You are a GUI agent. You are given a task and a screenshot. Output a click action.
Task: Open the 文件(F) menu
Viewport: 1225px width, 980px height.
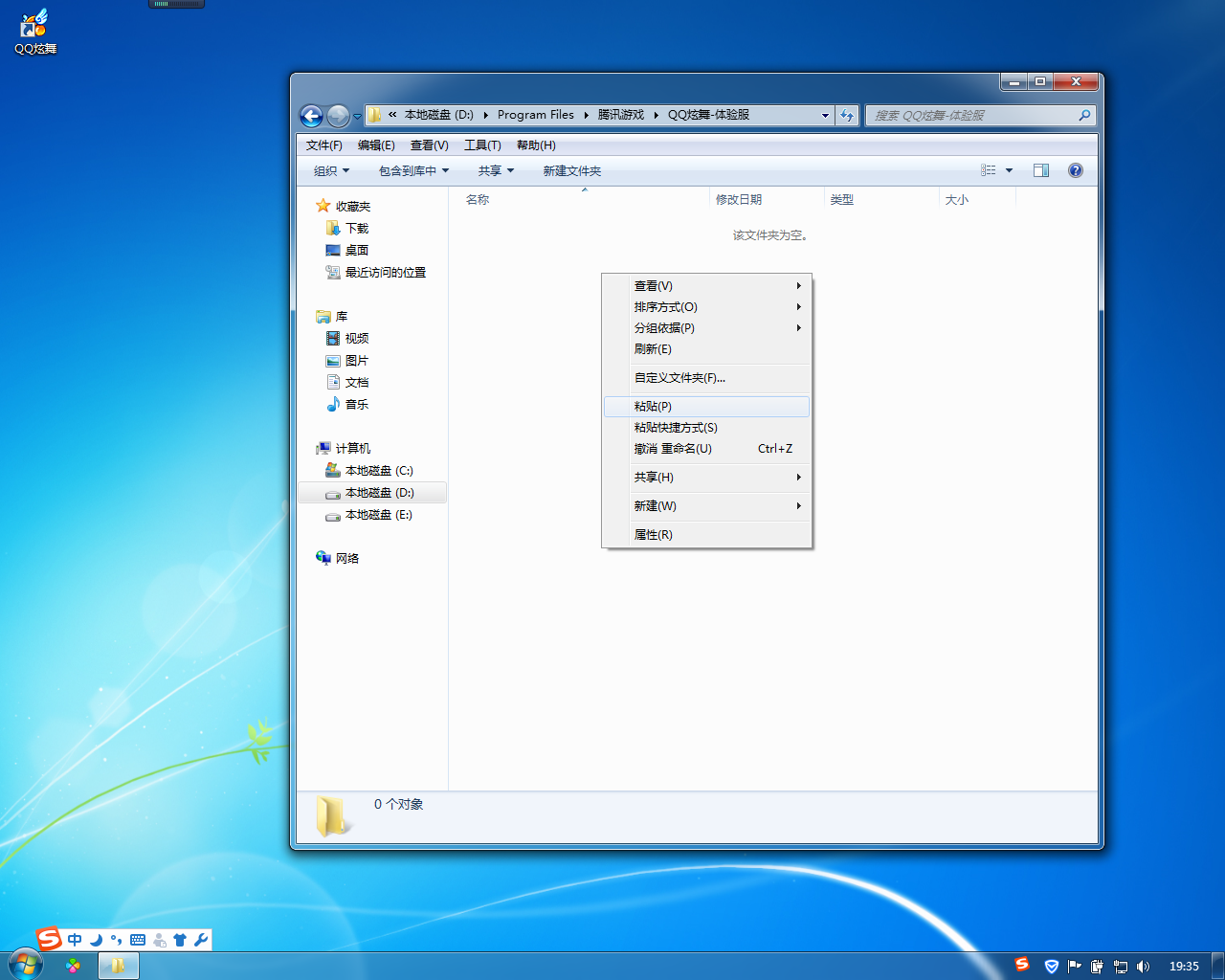point(324,145)
